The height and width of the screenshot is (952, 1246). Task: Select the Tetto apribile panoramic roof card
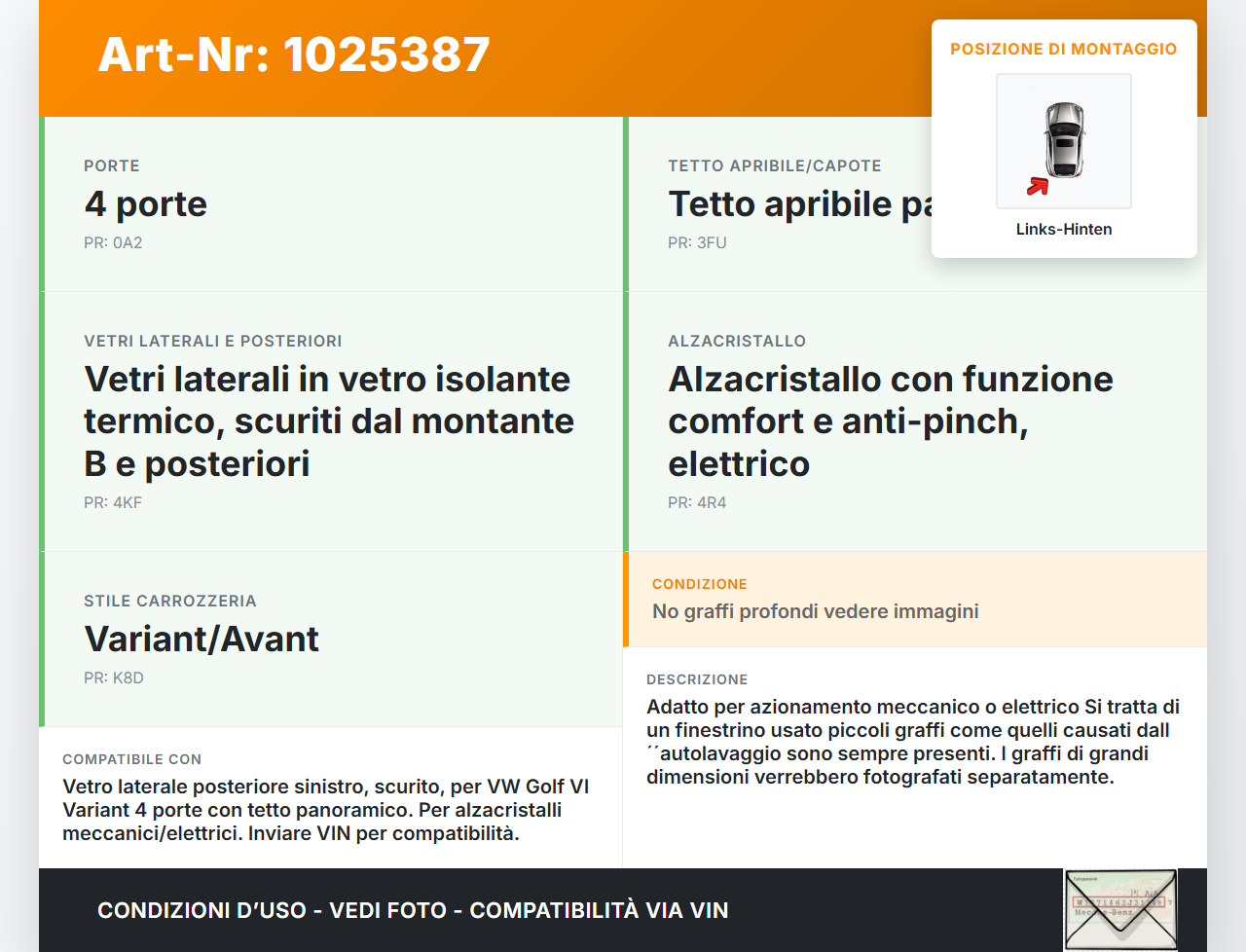779,203
